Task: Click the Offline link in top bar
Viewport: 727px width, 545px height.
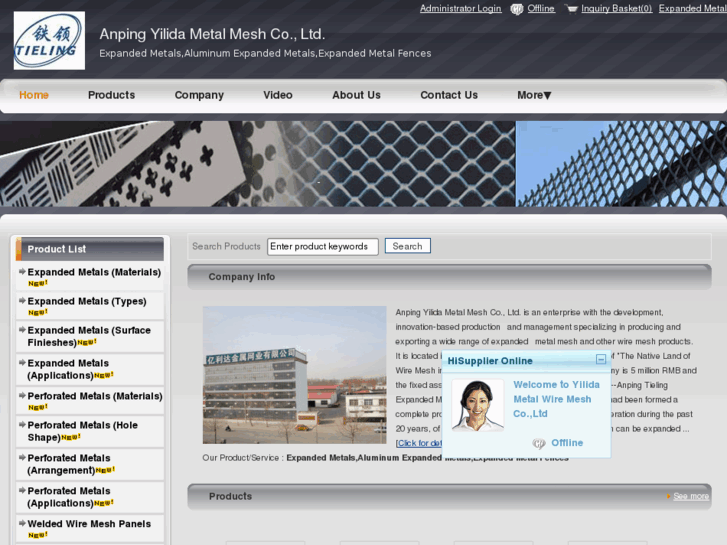Action: pyautogui.click(x=541, y=9)
